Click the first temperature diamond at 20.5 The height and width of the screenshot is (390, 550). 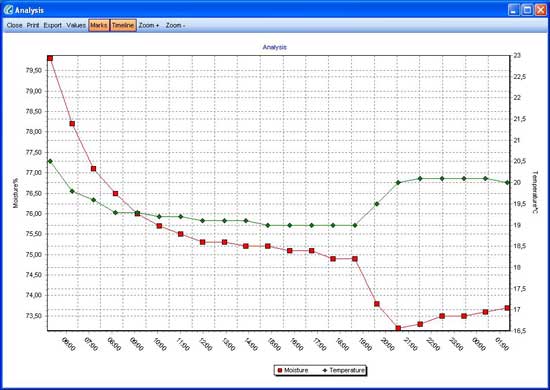click(x=50, y=161)
